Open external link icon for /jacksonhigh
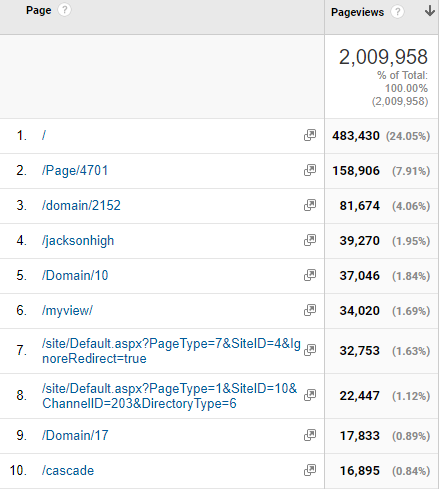 tap(310, 240)
